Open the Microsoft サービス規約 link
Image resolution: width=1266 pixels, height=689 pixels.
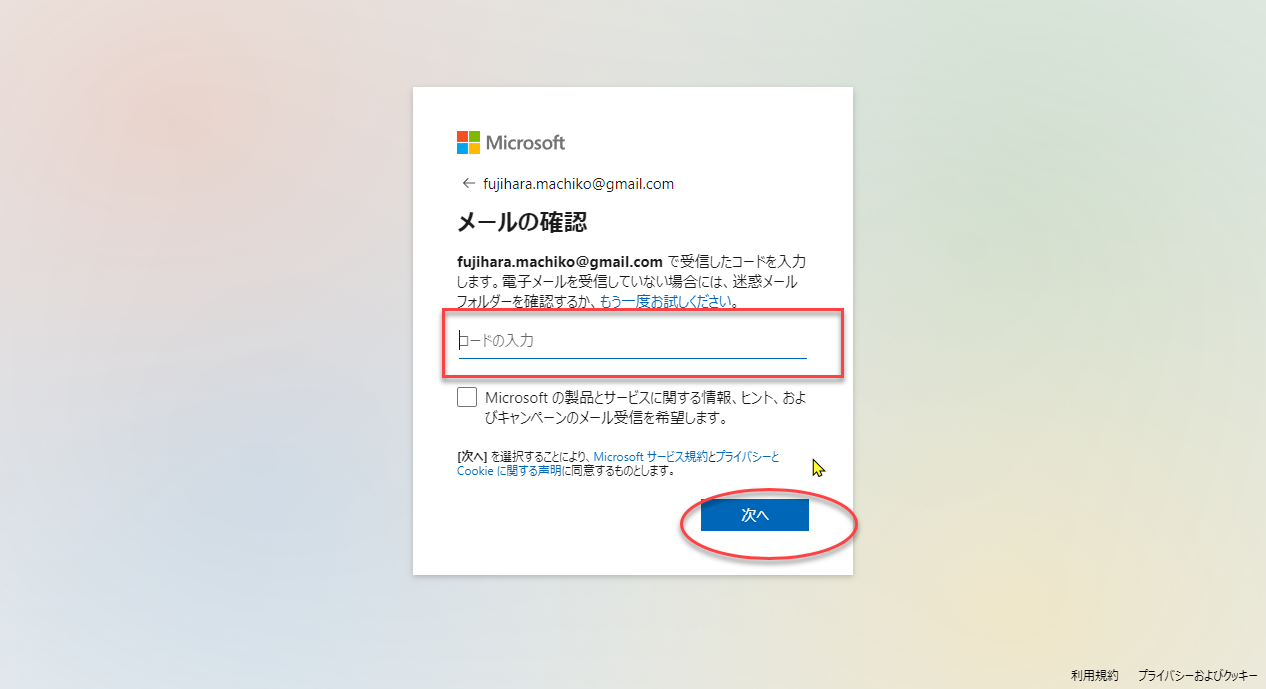[x=650, y=456]
